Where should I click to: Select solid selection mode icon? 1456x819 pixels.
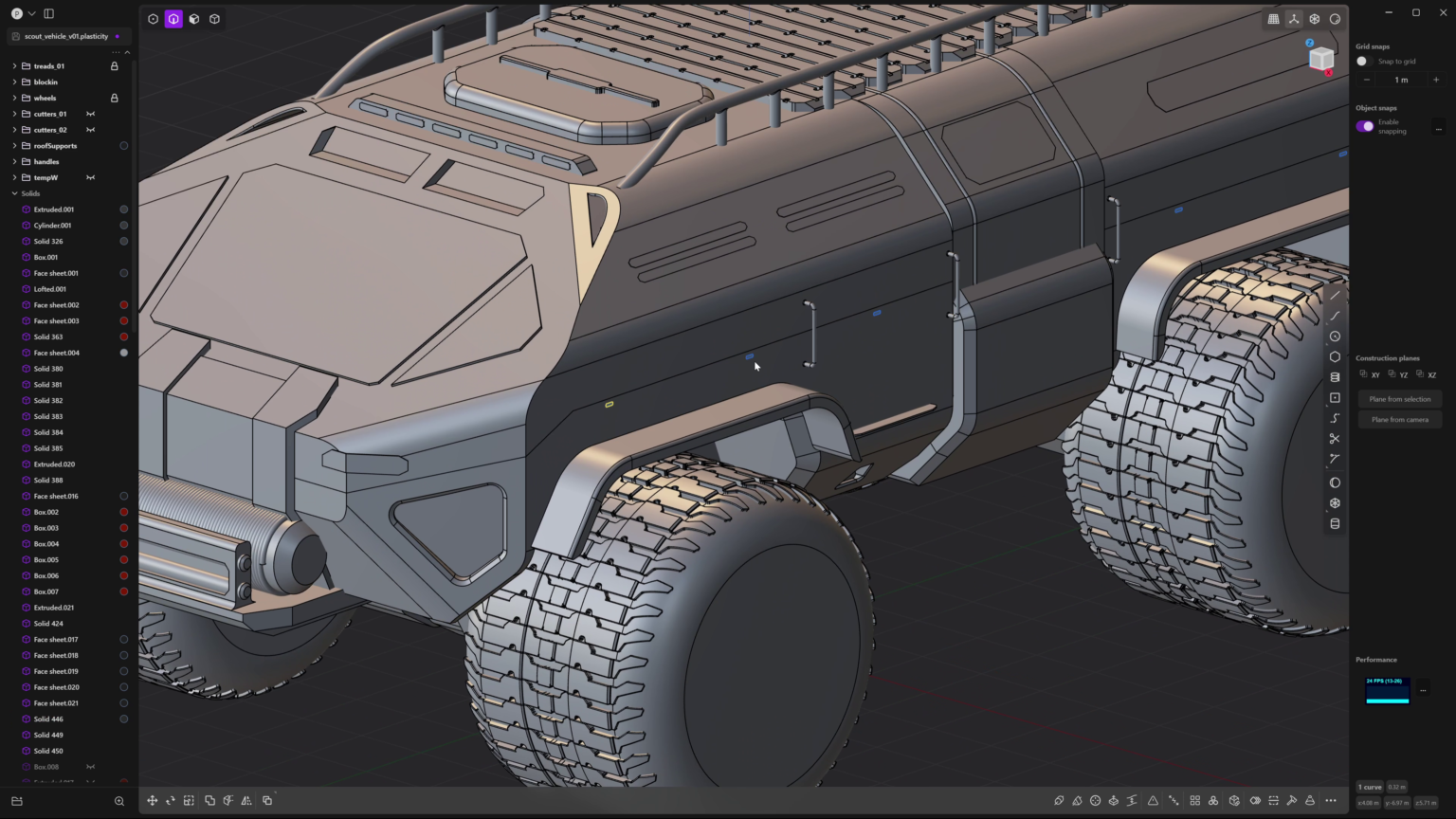[215, 19]
